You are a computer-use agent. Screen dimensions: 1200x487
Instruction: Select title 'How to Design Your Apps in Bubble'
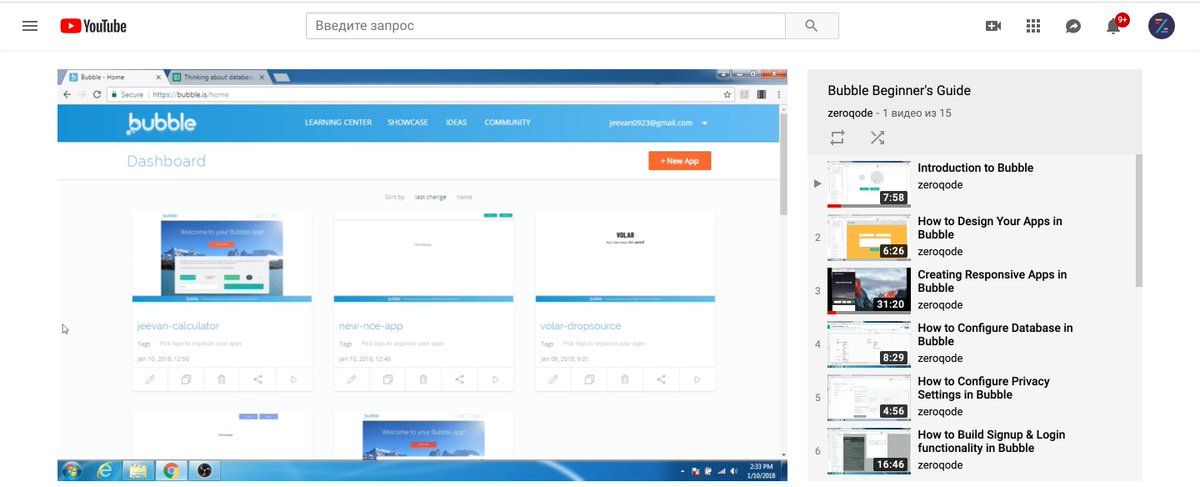point(990,228)
